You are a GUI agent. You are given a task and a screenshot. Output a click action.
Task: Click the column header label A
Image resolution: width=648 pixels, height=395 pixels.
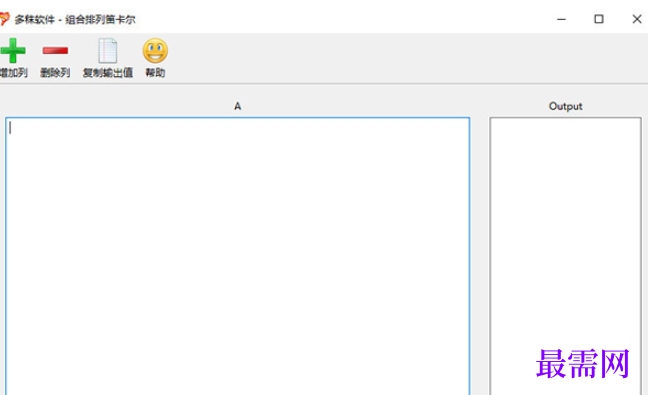tap(237, 106)
